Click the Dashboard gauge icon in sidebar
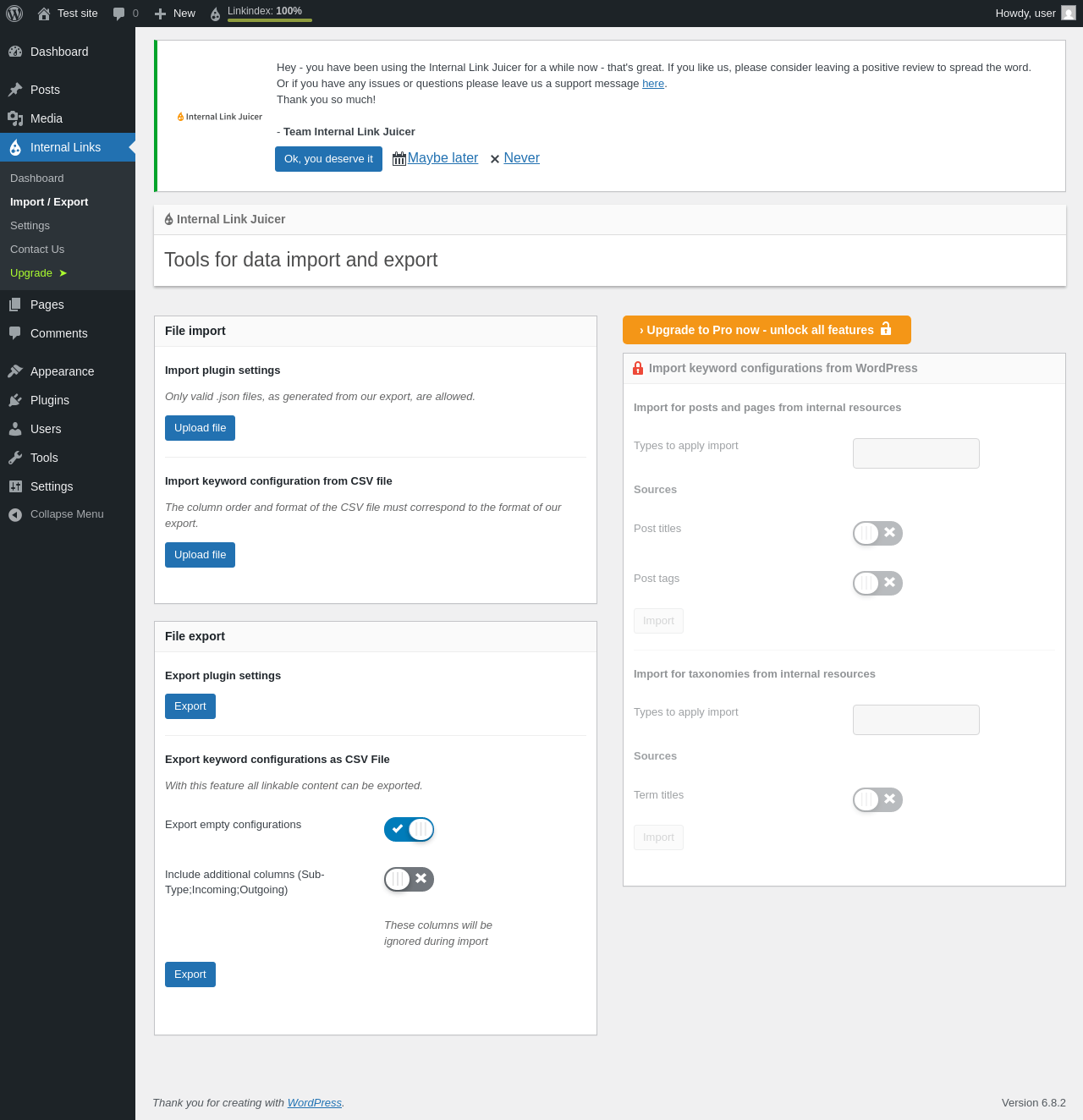 (x=15, y=52)
